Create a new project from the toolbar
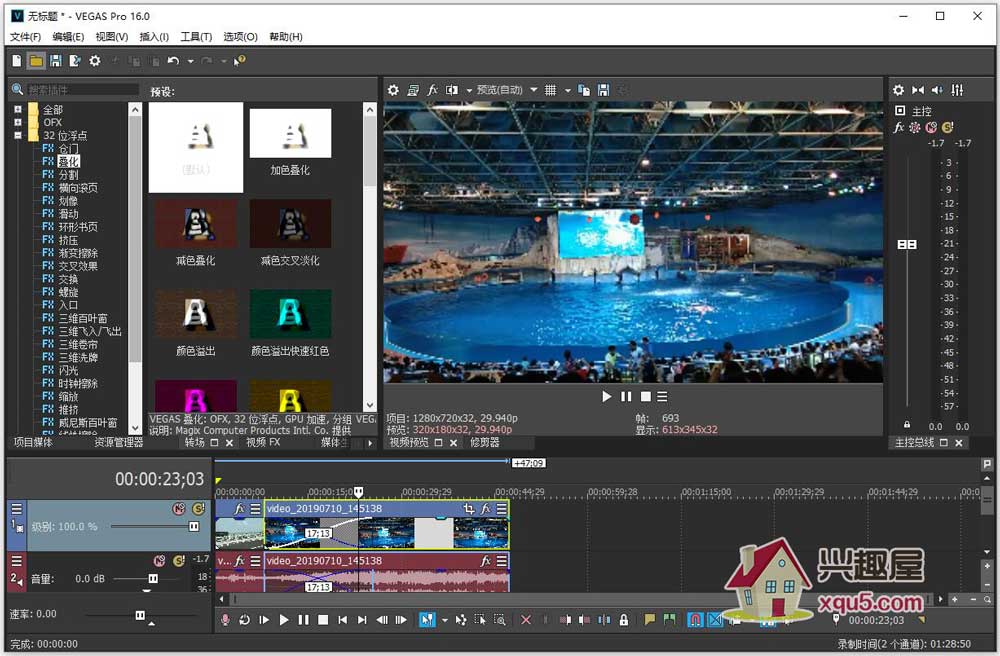1000x656 pixels. (17, 61)
